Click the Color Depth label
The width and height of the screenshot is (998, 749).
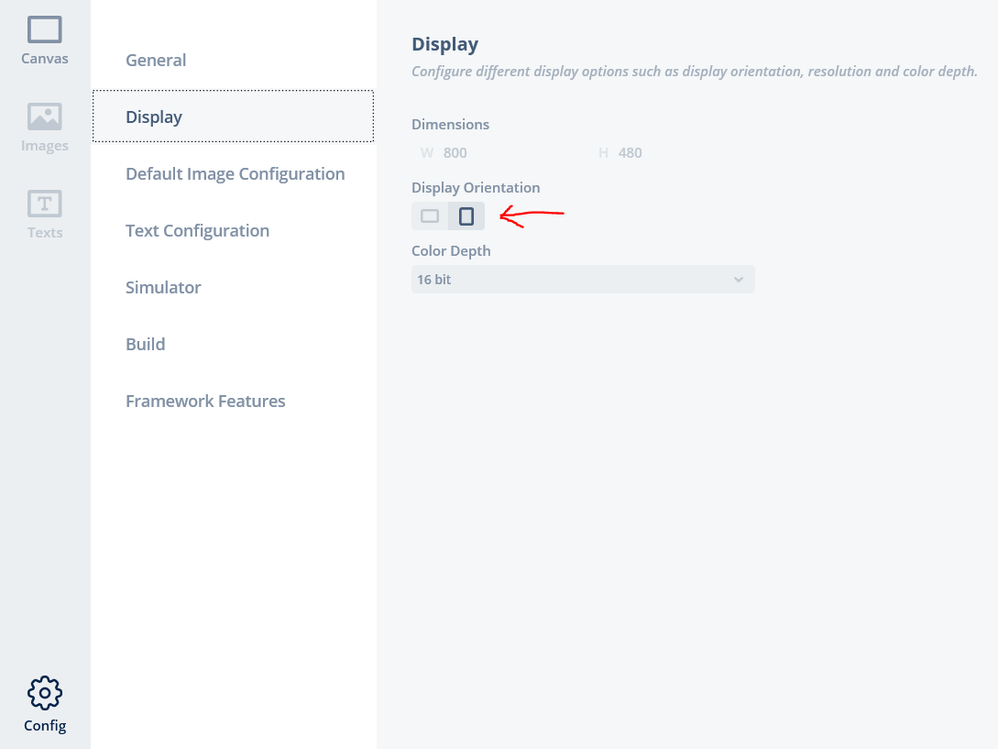point(451,251)
